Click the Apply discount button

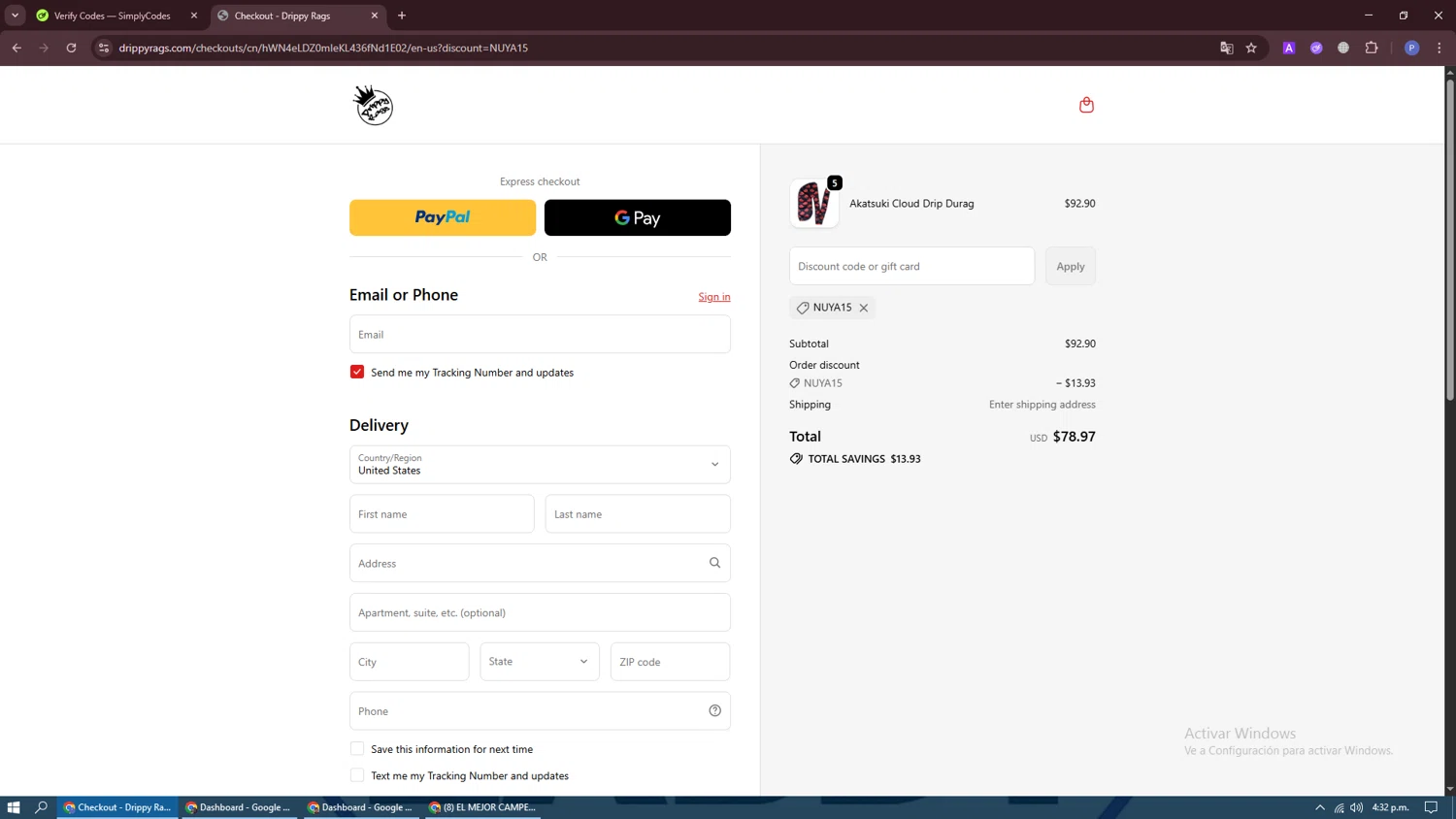coord(1071,266)
